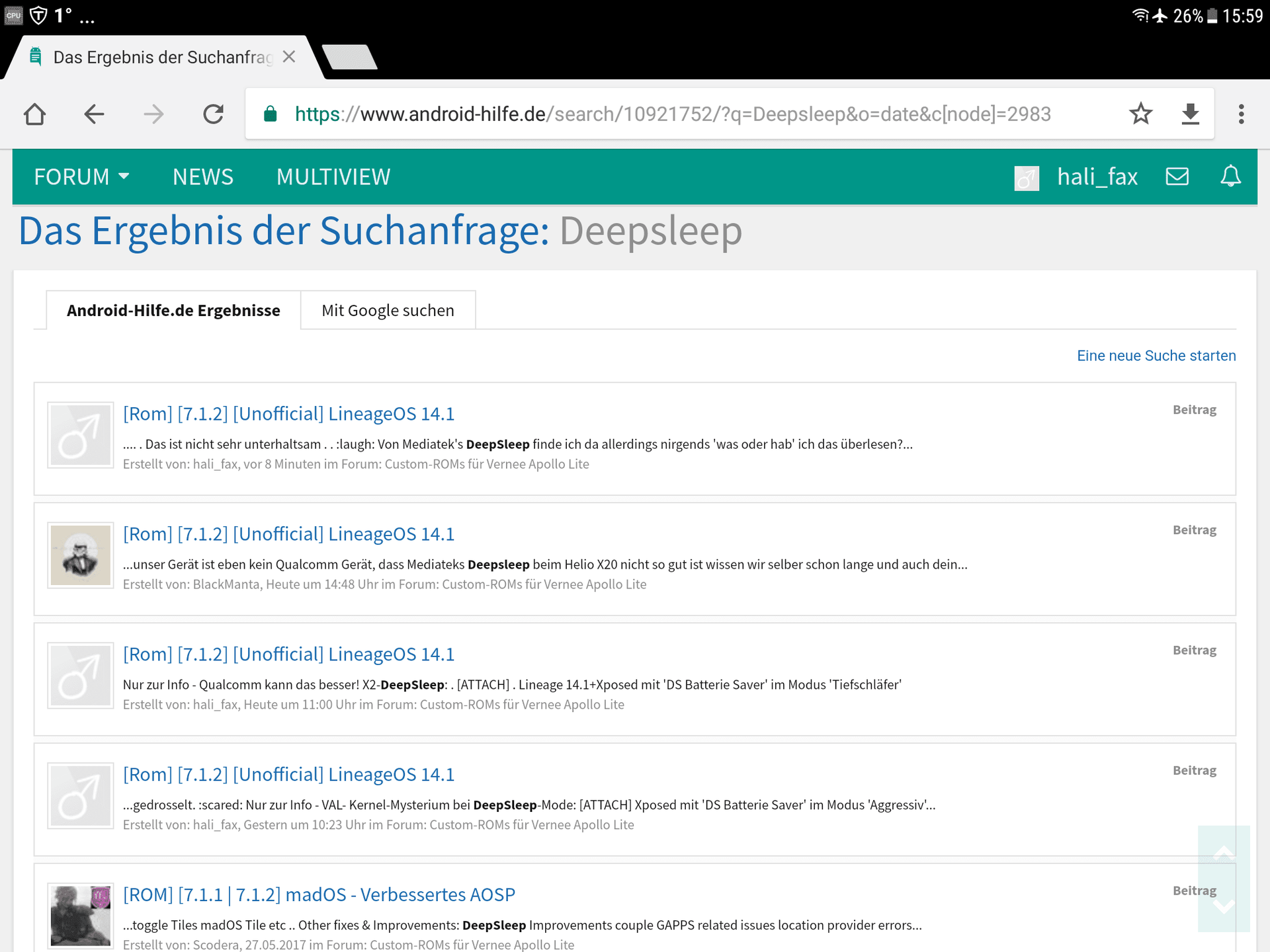The image size is (1270, 952).
Task: Tap the airplane mode status icon
Action: click(x=1160, y=15)
